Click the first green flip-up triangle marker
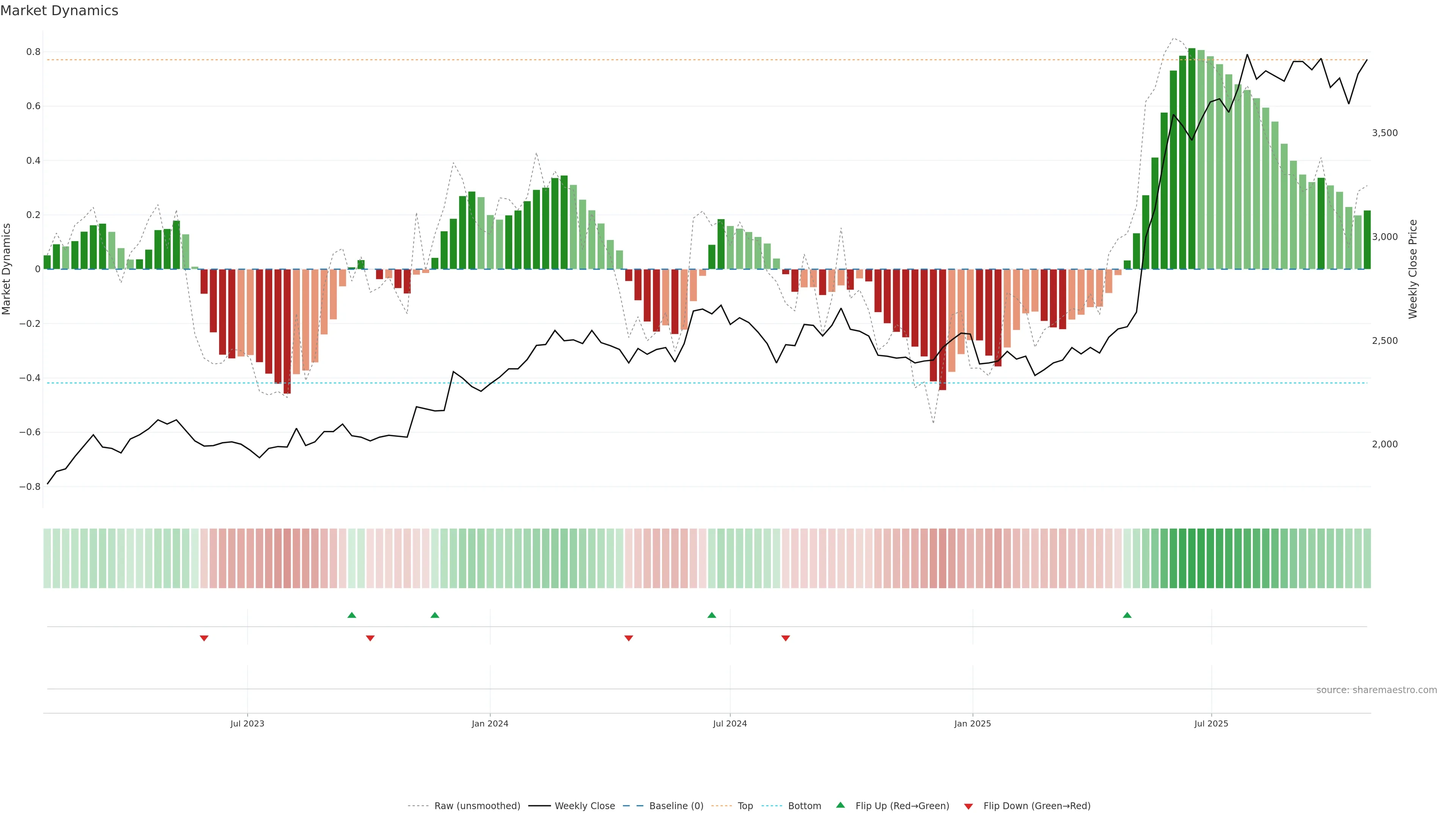Viewport: 1456px width, 819px height. tap(351, 615)
